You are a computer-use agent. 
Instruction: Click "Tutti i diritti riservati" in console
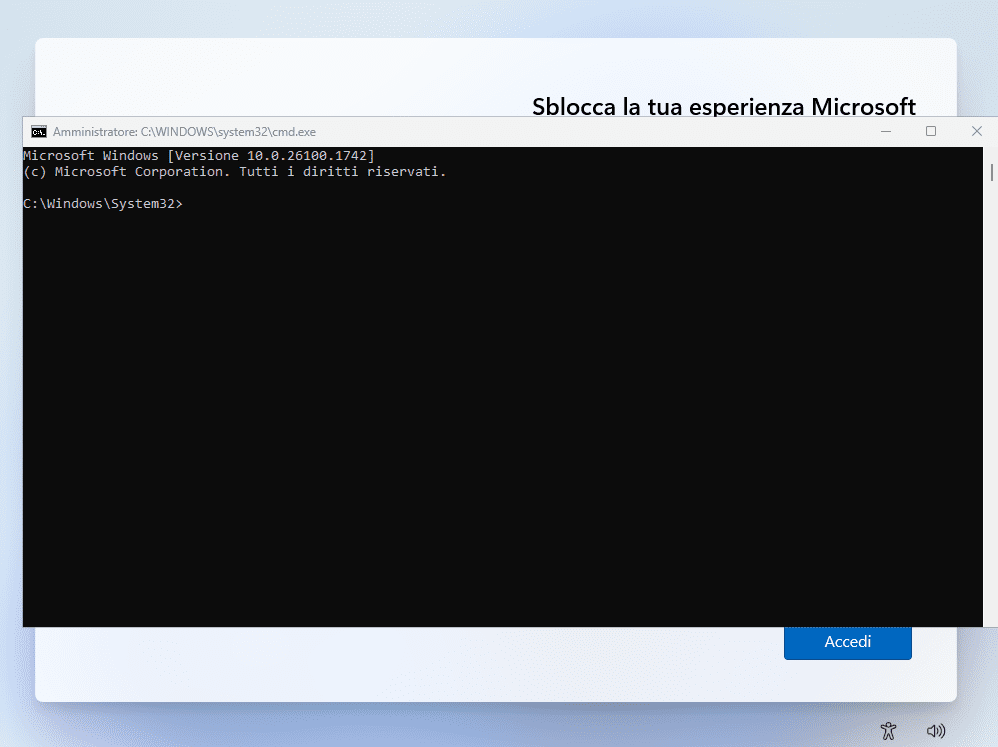pyautogui.click(x=342, y=171)
